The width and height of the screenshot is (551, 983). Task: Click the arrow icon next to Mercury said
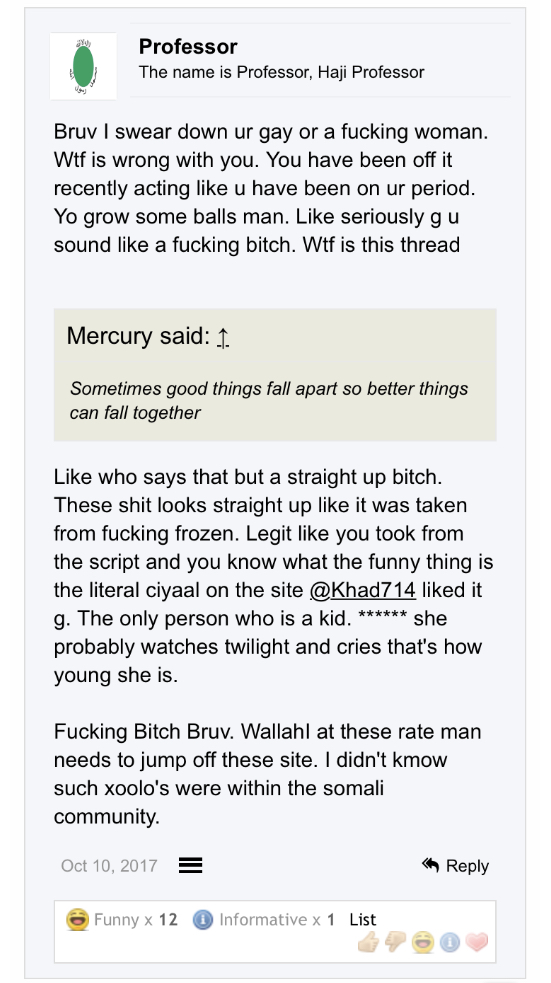pos(223,337)
